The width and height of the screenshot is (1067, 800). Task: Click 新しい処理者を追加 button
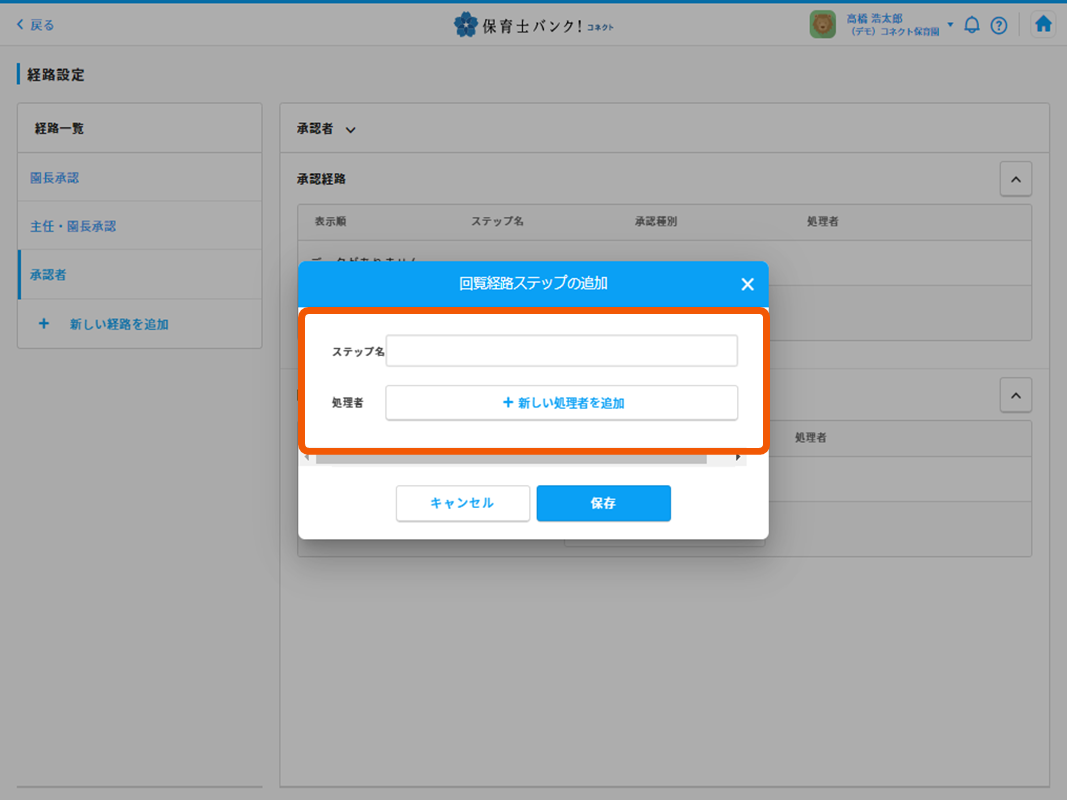(x=561, y=403)
